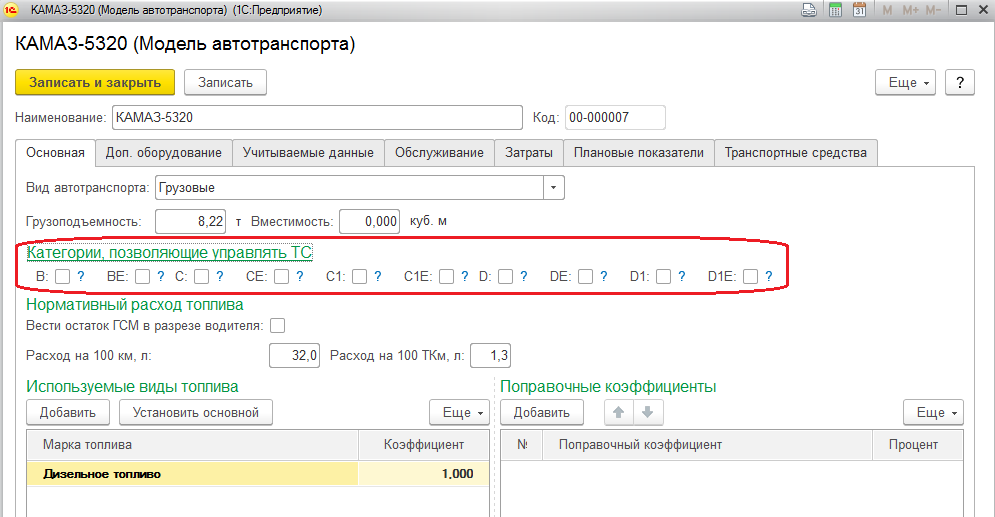Image resolution: width=995 pixels, height=517 pixels.
Task: Expand the Вид автотранспорта dropdown arrow
Action: (x=553, y=188)
